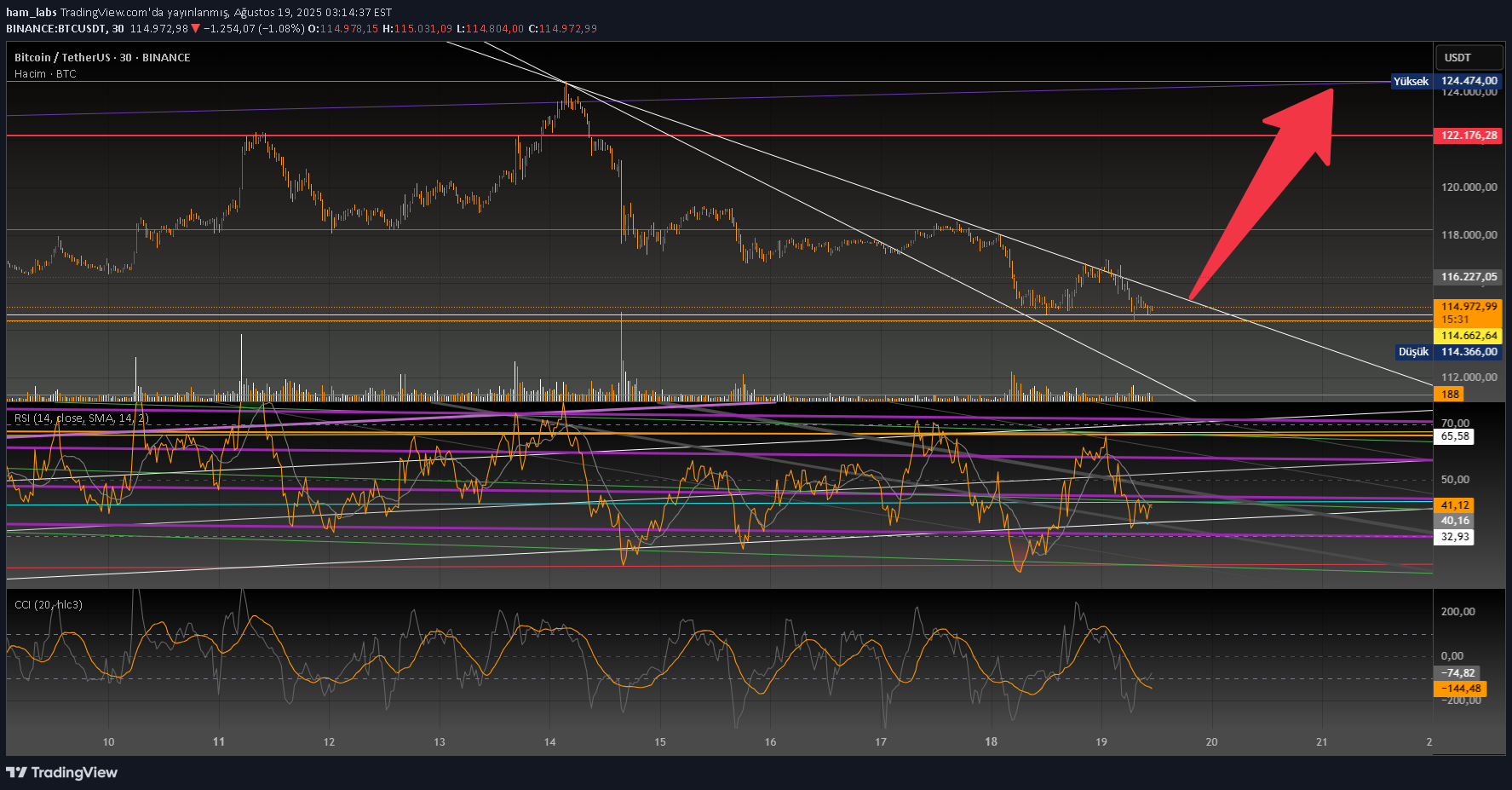Image resolution: width=1512 pixels, height=790 pixels.
Task: Click the USDT currency selector on price axis
Action: coord(1469,57)
